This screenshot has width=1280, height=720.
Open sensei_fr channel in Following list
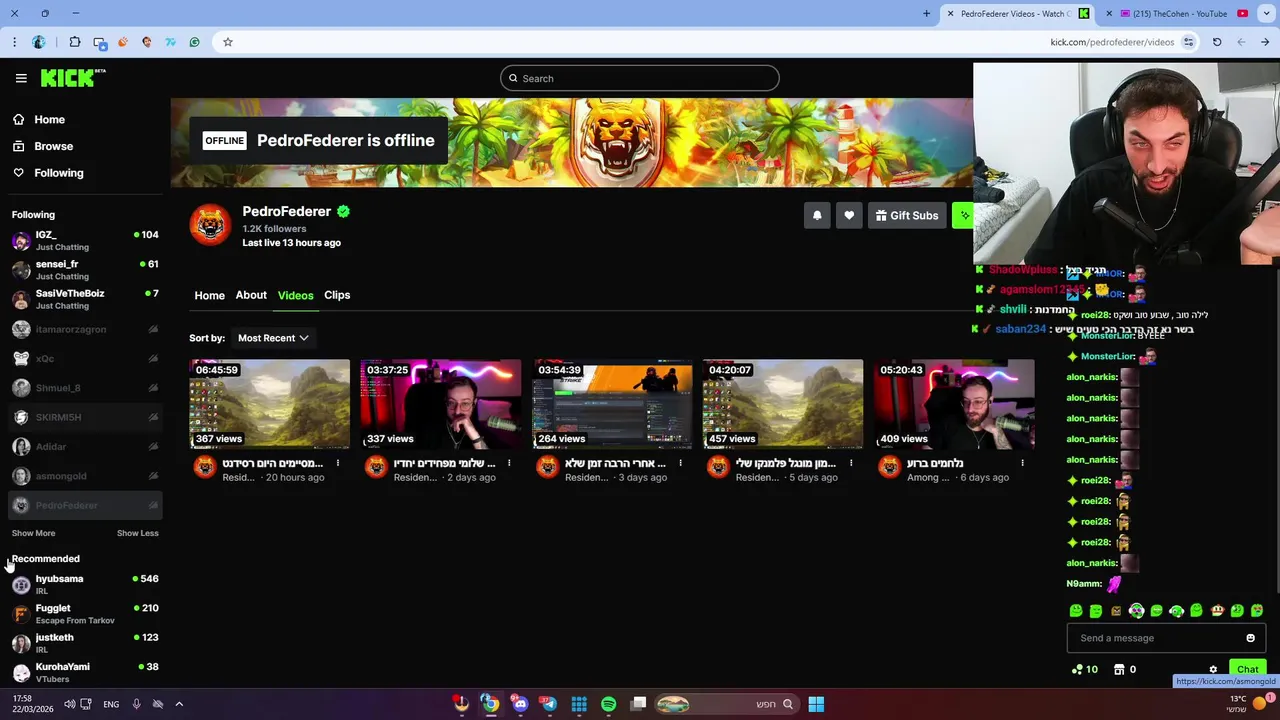click(x=85, y=270)
